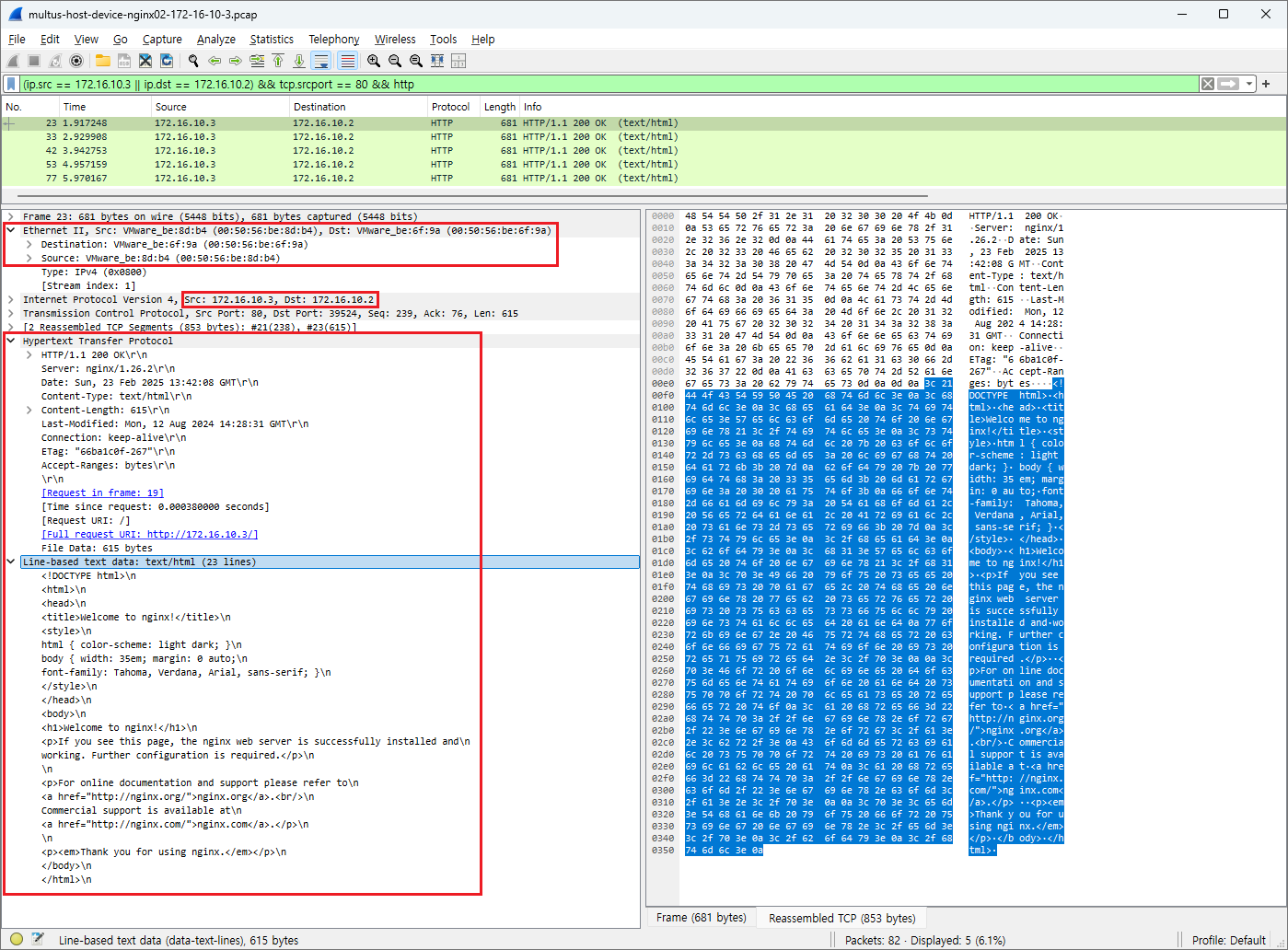Sort by Length column header
Screen dimensions: 1288x950
point(500,107)
